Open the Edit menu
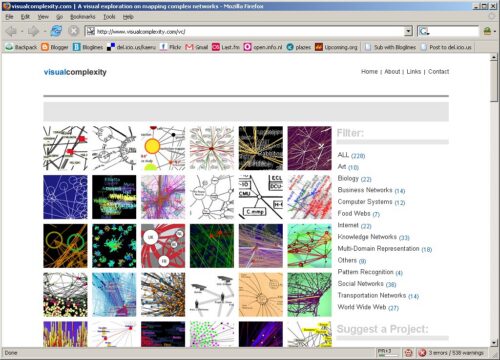The width and height of the screenshot is (500, 360). click(x=25, y=17)
